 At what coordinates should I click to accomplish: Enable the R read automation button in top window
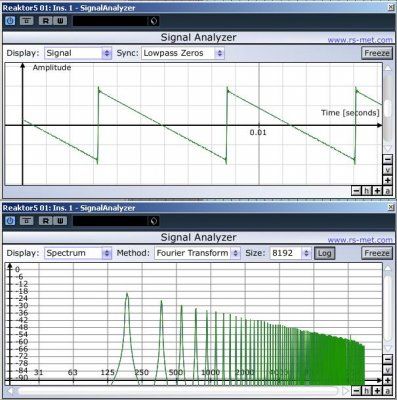(x=46, y=21)
